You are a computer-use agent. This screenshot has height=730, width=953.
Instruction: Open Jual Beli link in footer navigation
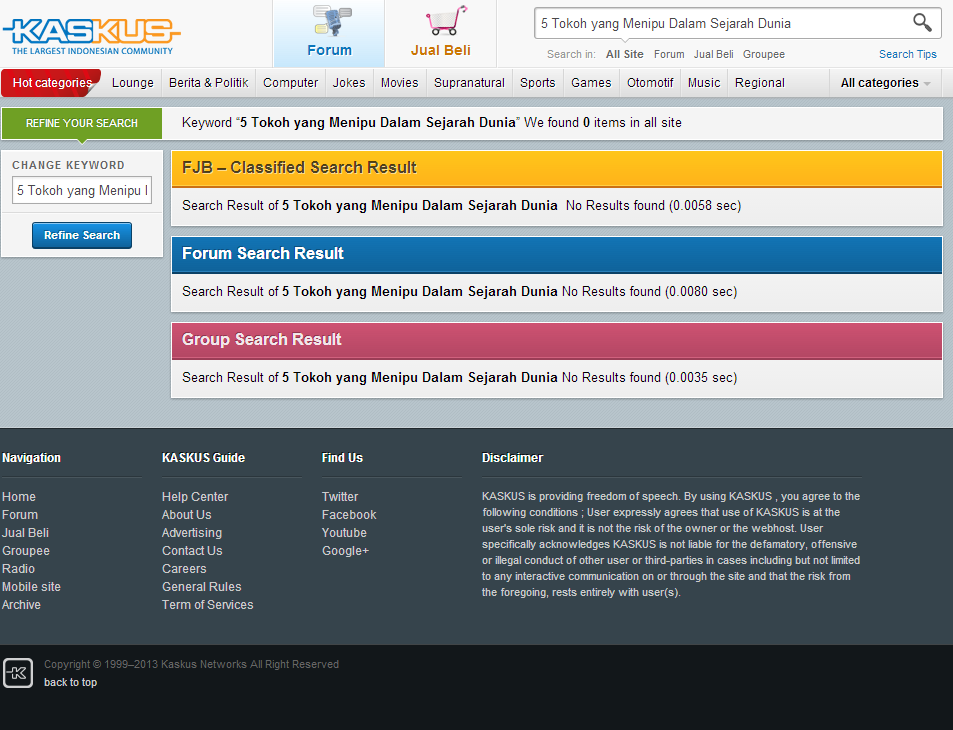point(26,532)
